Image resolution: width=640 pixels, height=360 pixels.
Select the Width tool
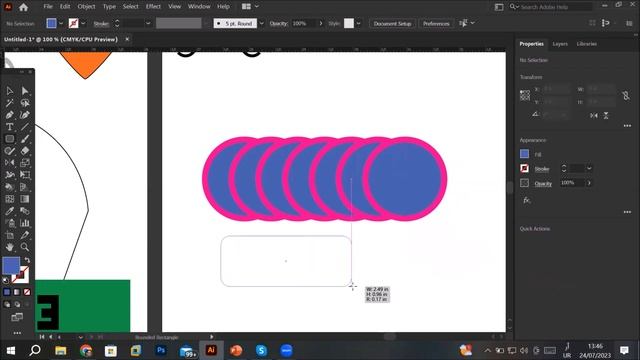(9, 175)
